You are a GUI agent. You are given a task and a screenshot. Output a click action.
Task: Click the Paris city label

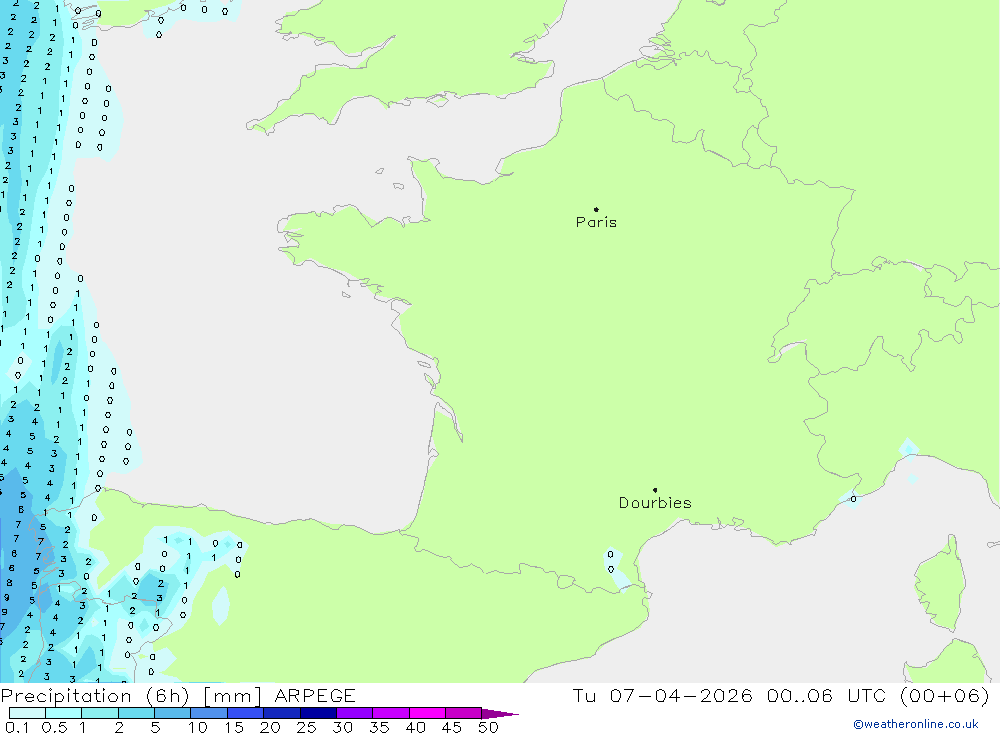(x=596, y=222)
